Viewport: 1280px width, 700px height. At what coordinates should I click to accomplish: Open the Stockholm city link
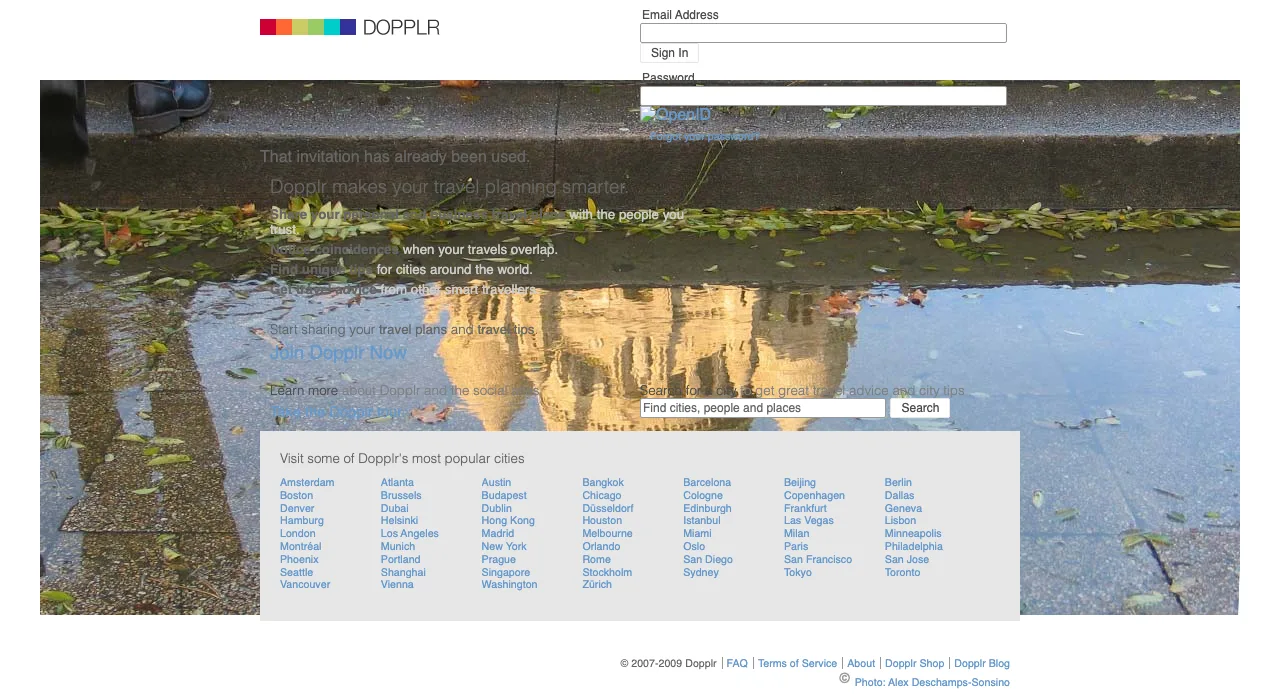coord(608,573)
